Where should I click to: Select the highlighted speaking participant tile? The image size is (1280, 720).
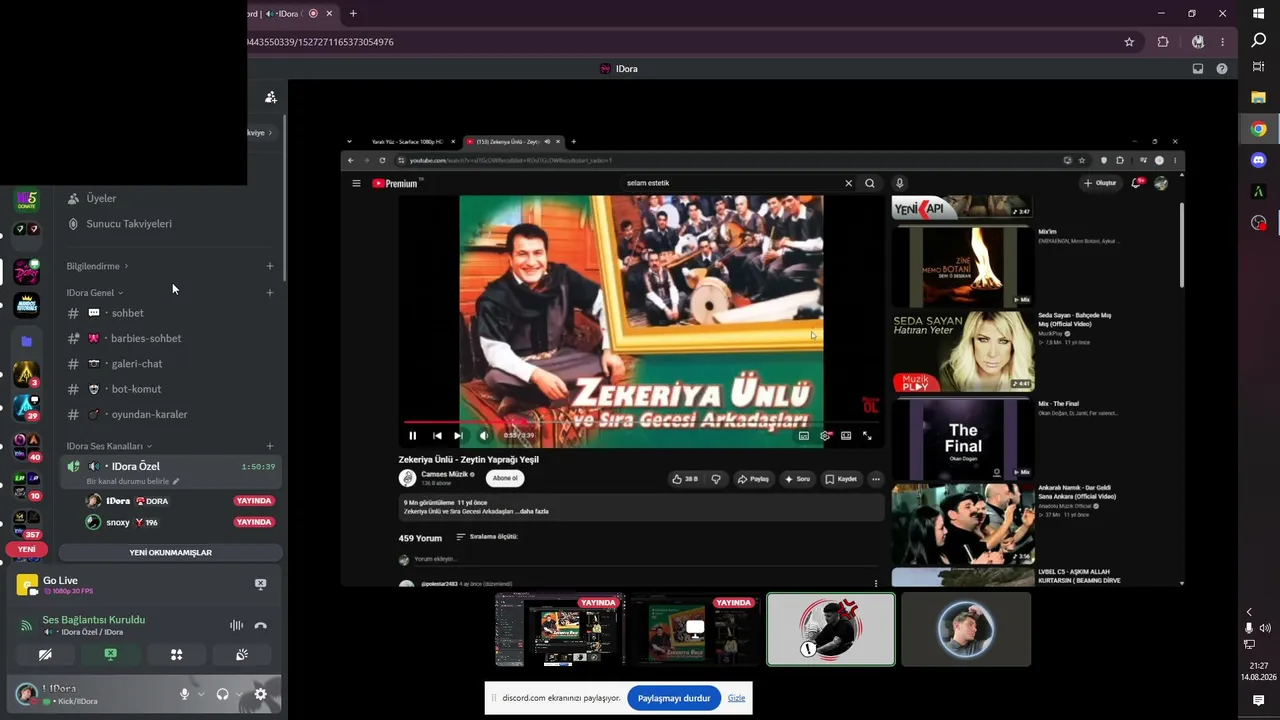[831, 629]
